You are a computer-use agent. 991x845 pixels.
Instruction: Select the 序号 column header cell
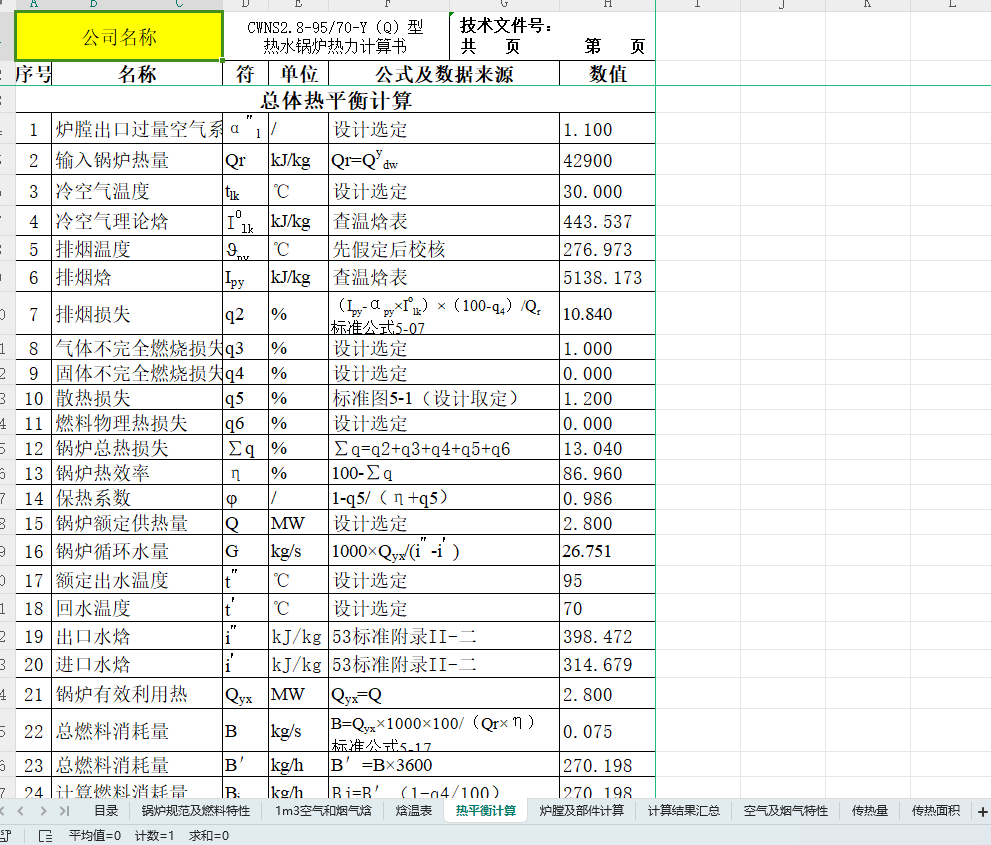pos(33,73)
